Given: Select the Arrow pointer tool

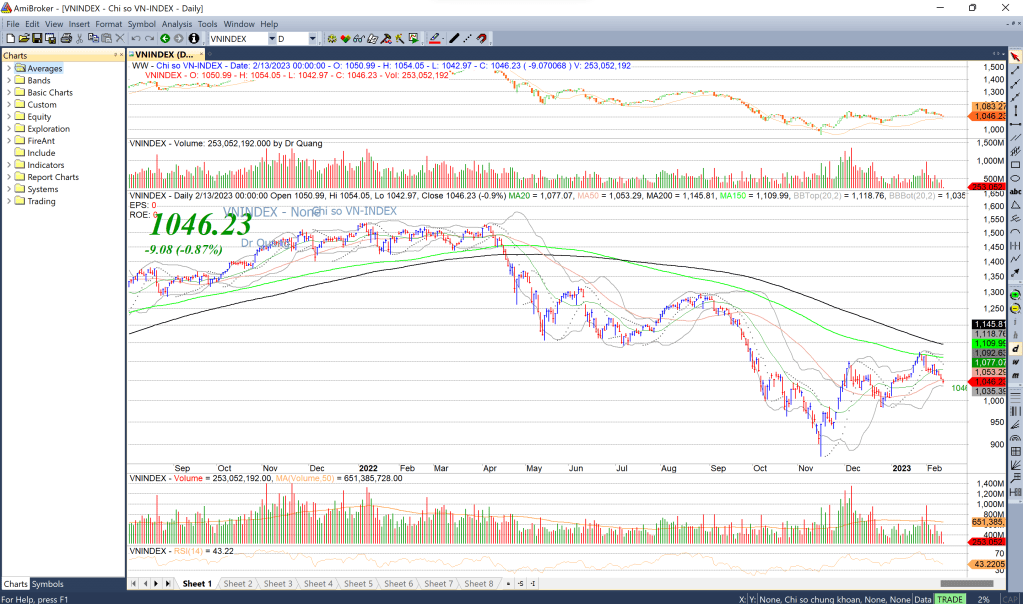Looking at the screenshot, I should click(x=1015, y=58).
